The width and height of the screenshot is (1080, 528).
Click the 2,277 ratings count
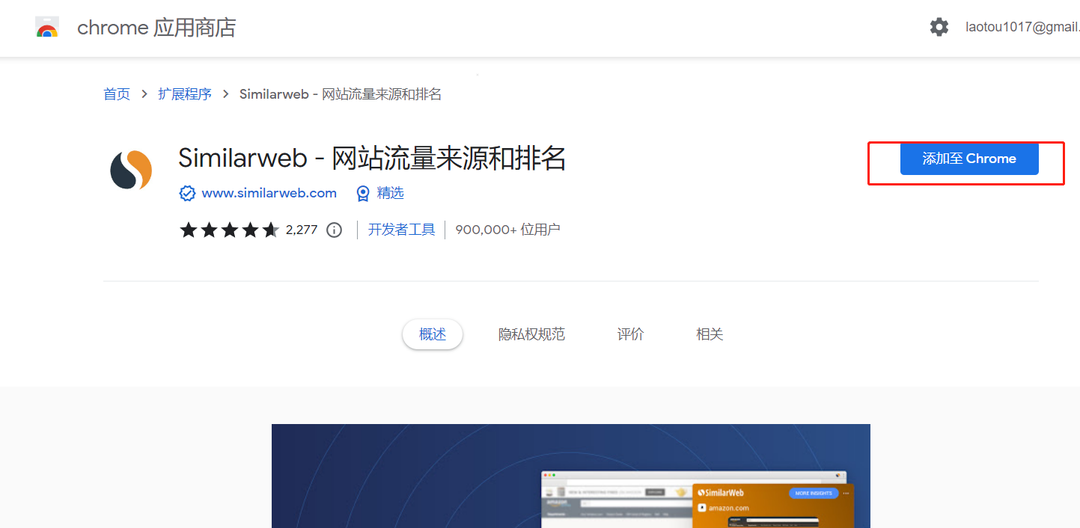(x=301, y=230)
